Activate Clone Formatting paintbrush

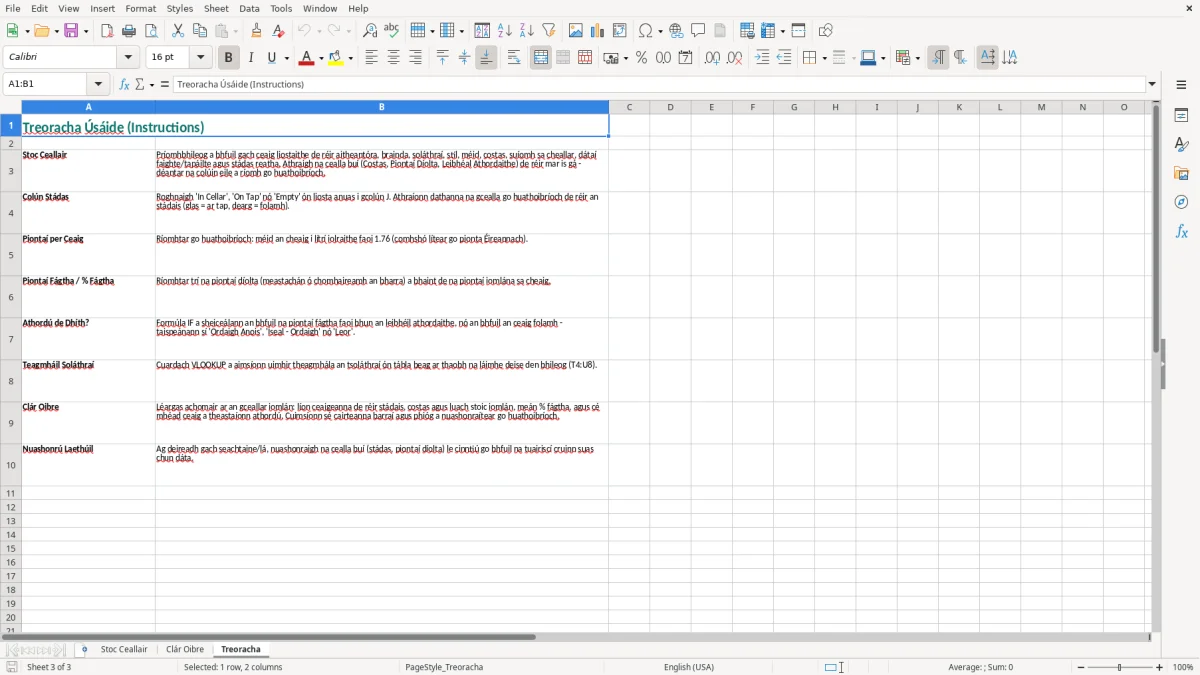coord(256,31)
